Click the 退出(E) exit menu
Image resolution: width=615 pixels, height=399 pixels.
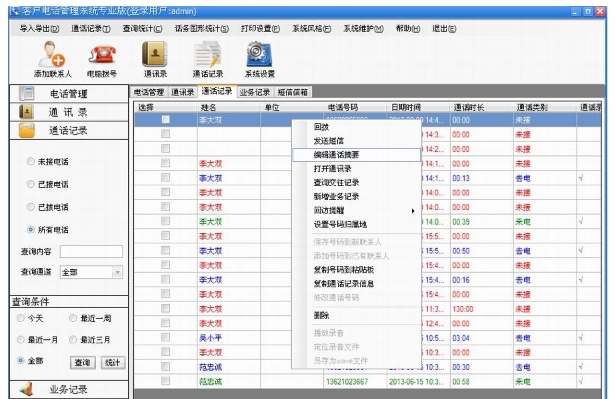[x=444, y=29]
